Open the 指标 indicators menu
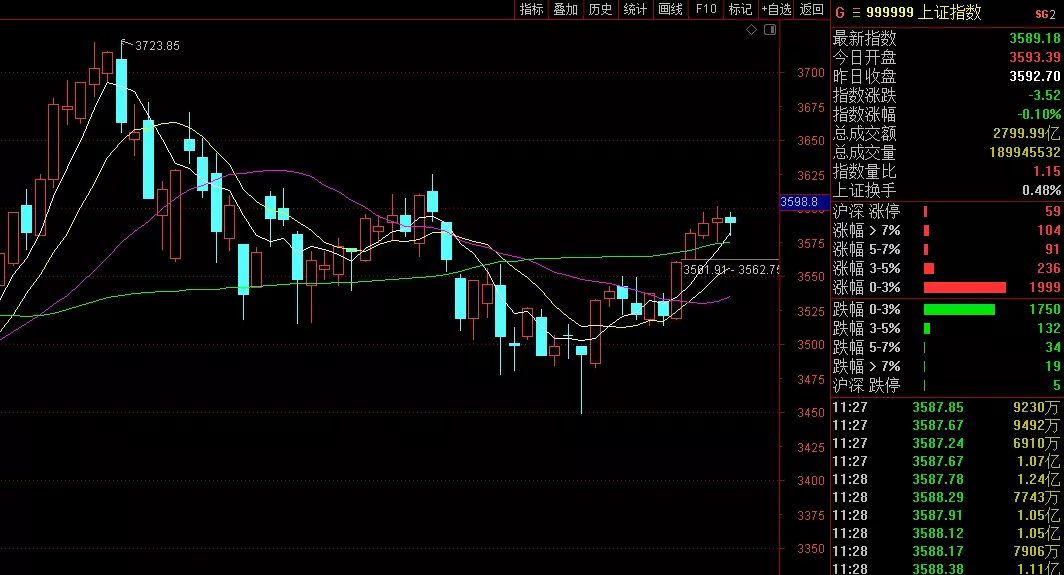The height and width of the screenshot is (575, 1064). [531, 9]
